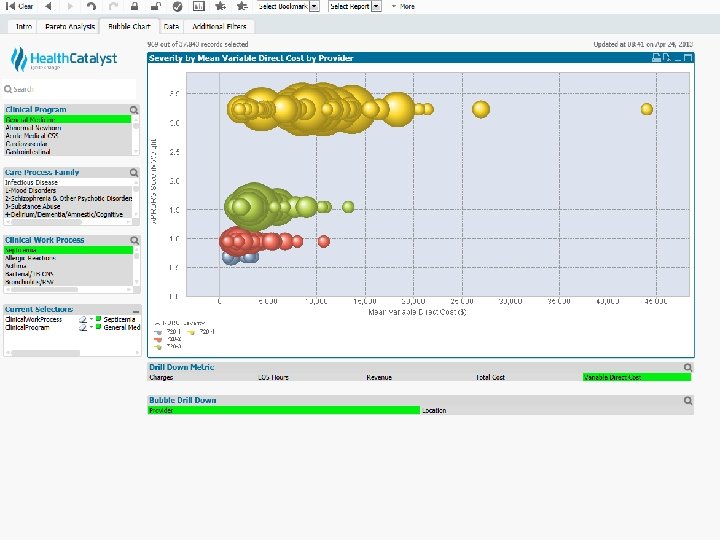Screen dimensions: 720x540
Task: Redo the last layout change
Action: click(113, 6)
